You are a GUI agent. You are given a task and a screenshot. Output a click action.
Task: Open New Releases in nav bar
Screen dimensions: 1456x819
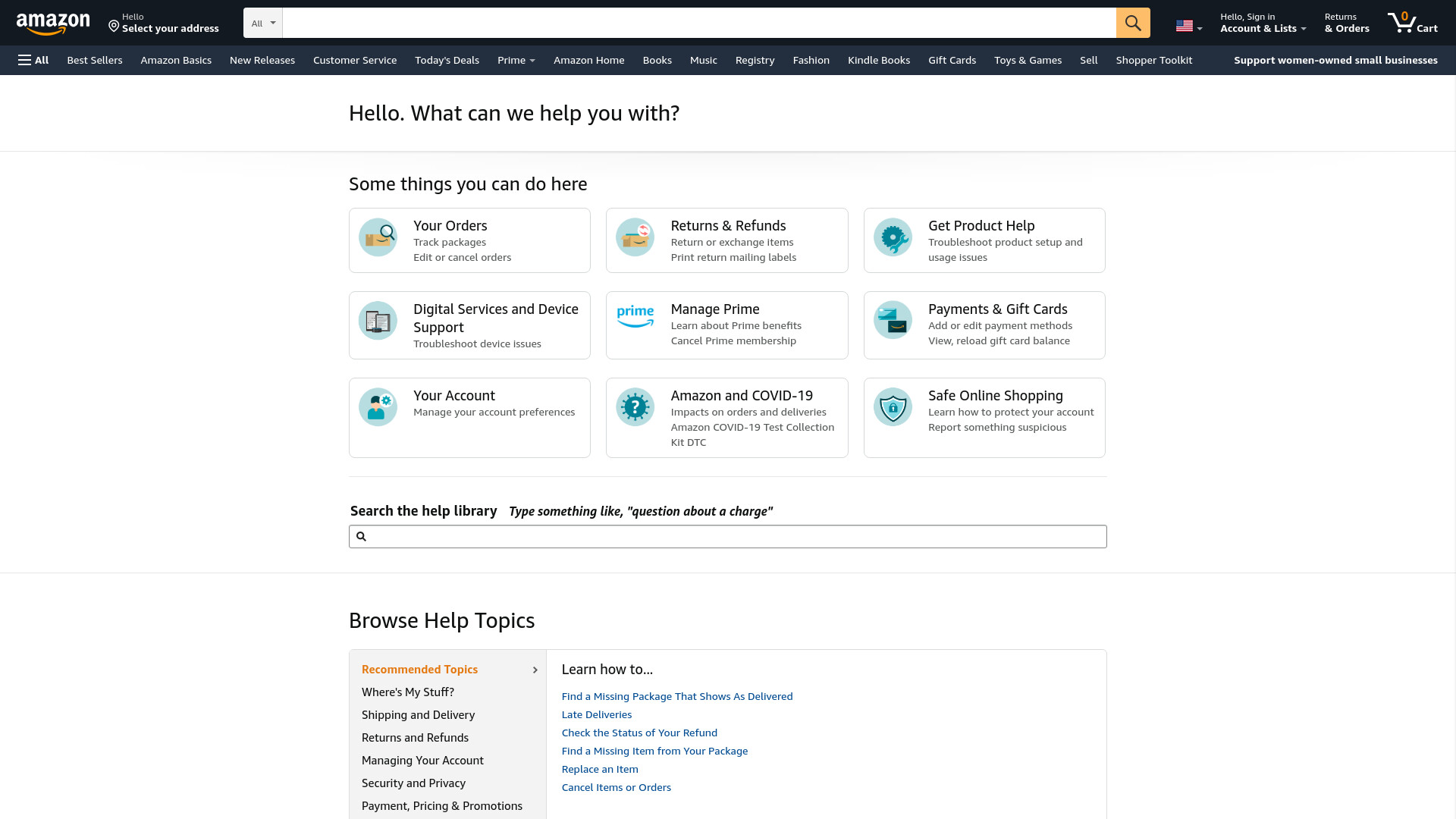click(262, 60)
